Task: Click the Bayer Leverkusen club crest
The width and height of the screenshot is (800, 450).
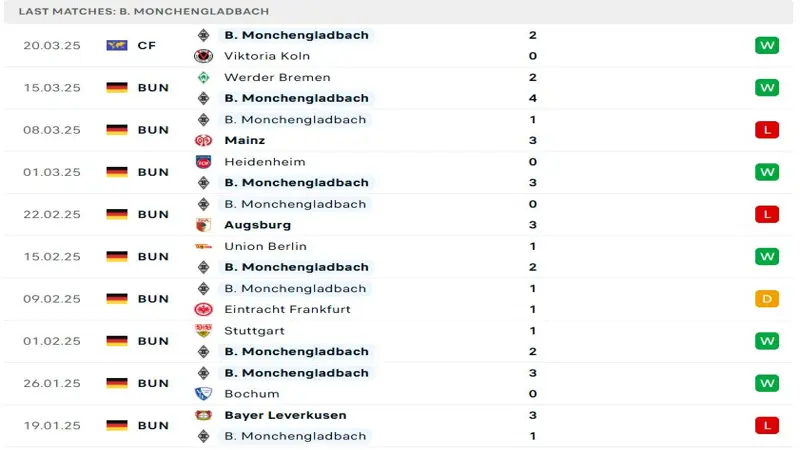Action: click(x=204, y=415)
